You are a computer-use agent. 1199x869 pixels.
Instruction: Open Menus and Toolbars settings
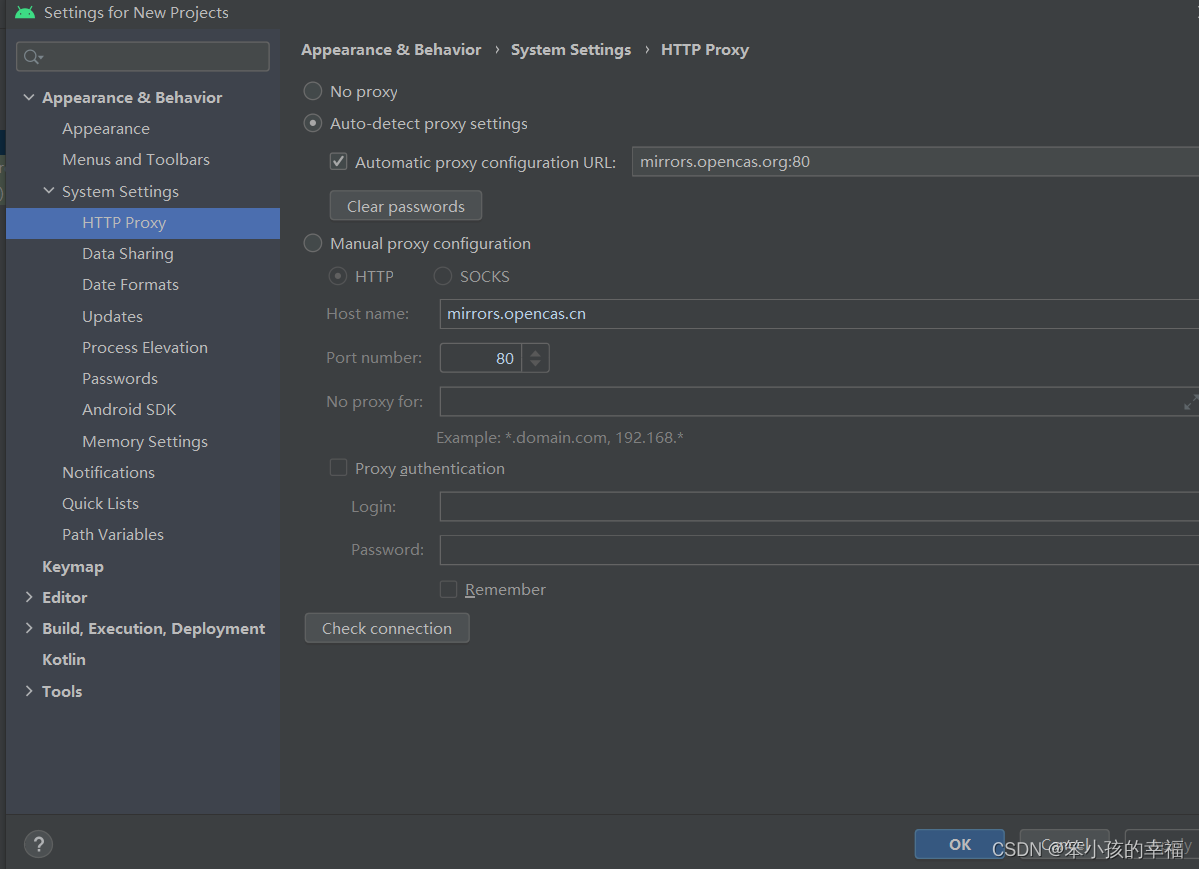tap(136, 159)
